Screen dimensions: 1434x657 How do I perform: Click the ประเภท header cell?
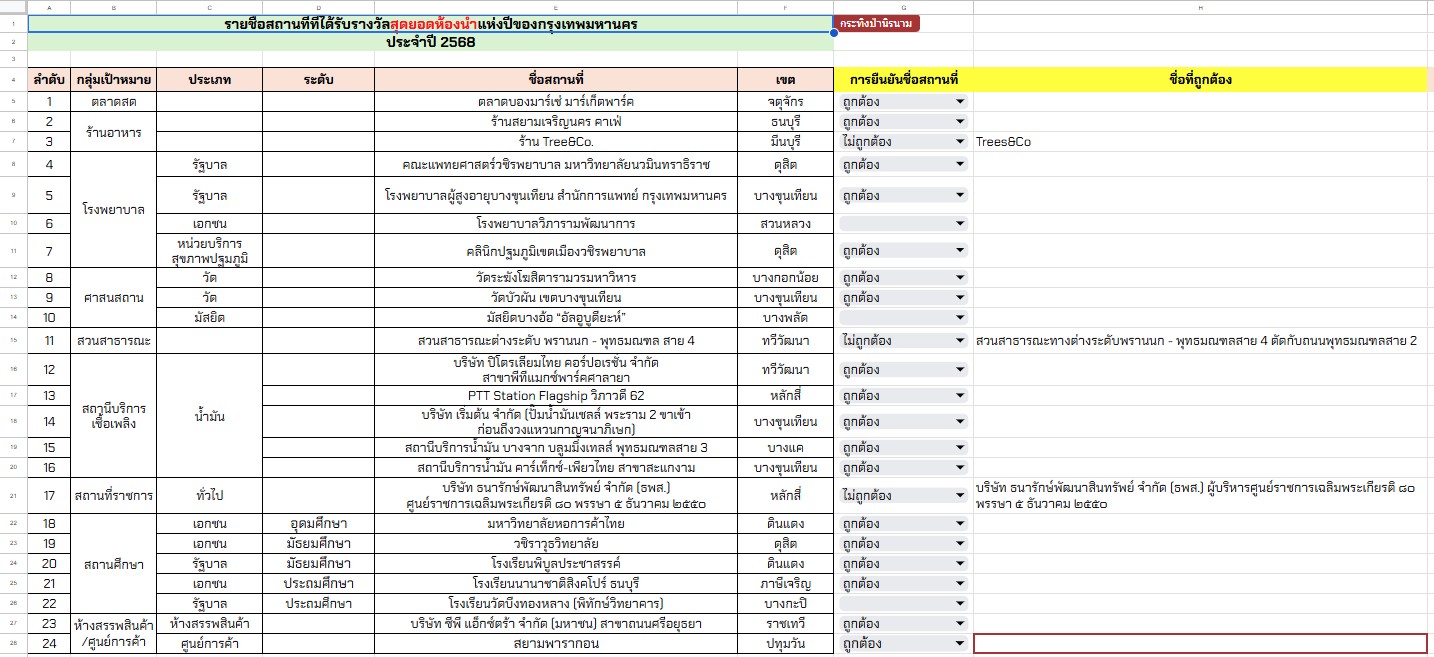(x=209, y=79)
